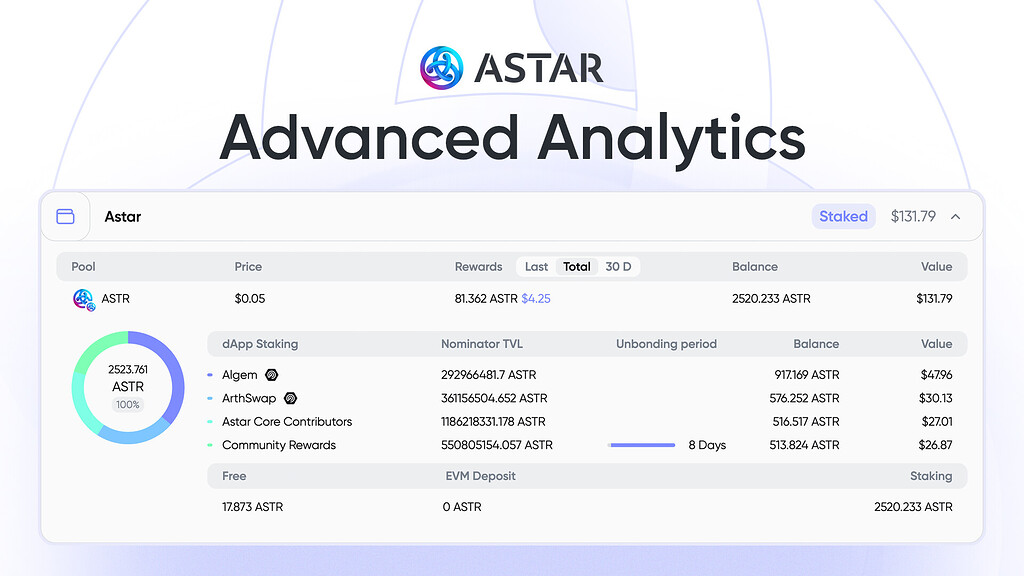Select the ASTR token icon in the Pool row
Screen dimensions: 1024x576
[84, 298]
